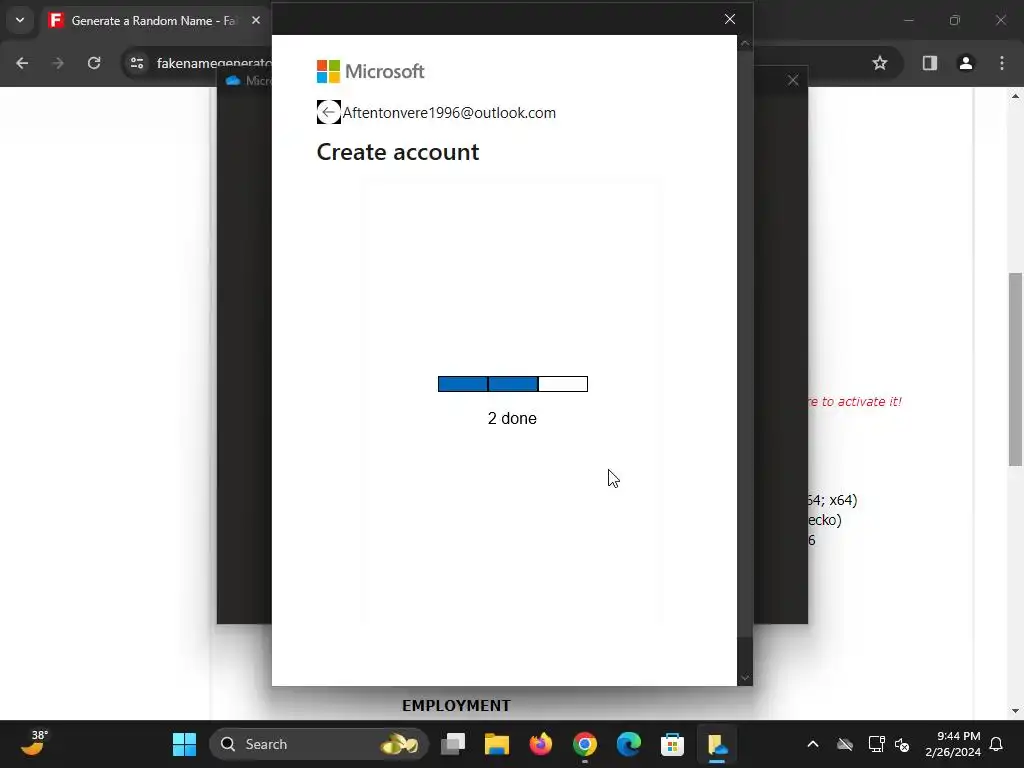Open the clock showing 9:44 PM
Viewport: 1024px width, 768px height.
953,744
